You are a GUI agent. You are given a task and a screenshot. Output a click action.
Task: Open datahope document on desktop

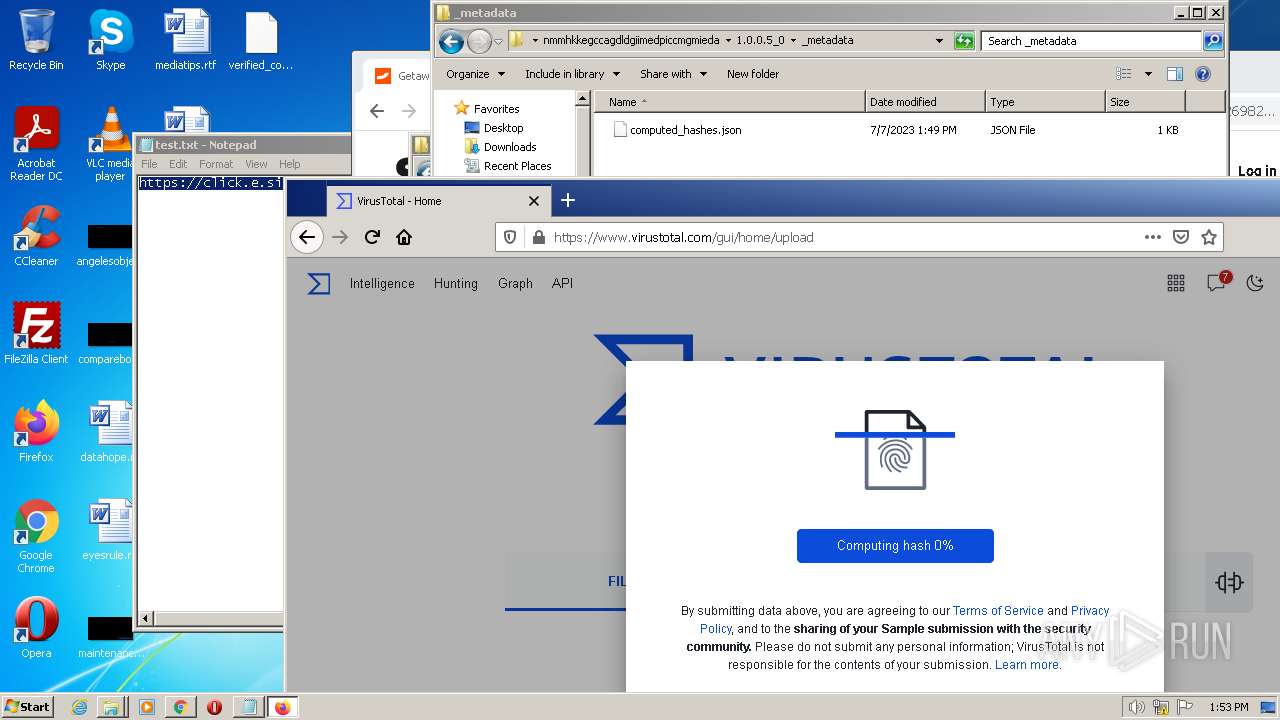tap(110, 432)
